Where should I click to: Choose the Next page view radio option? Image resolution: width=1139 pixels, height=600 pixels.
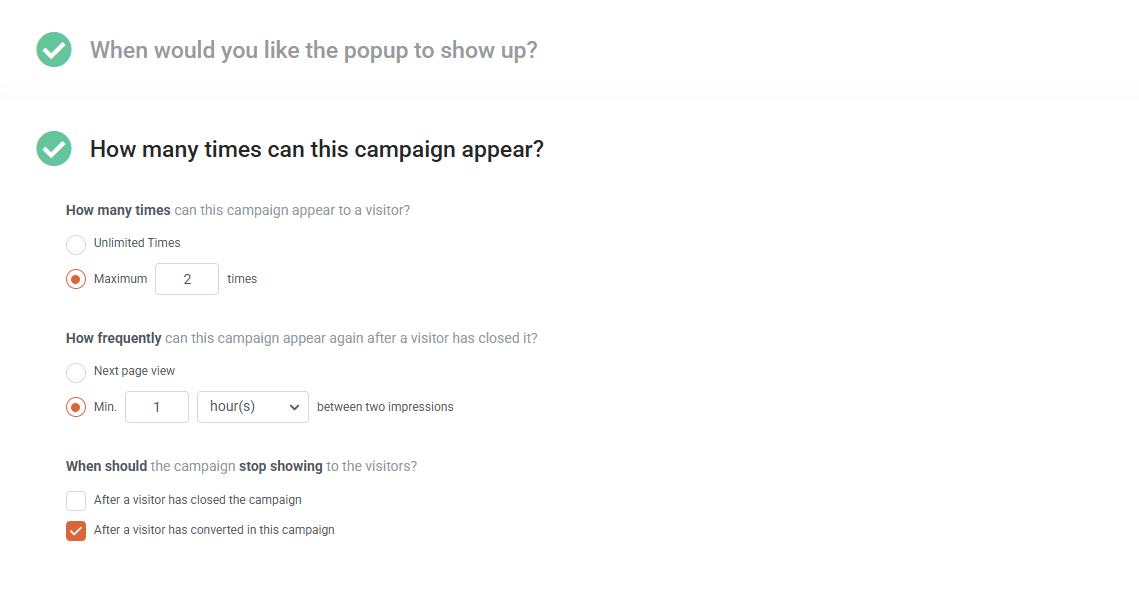point(76,372)
